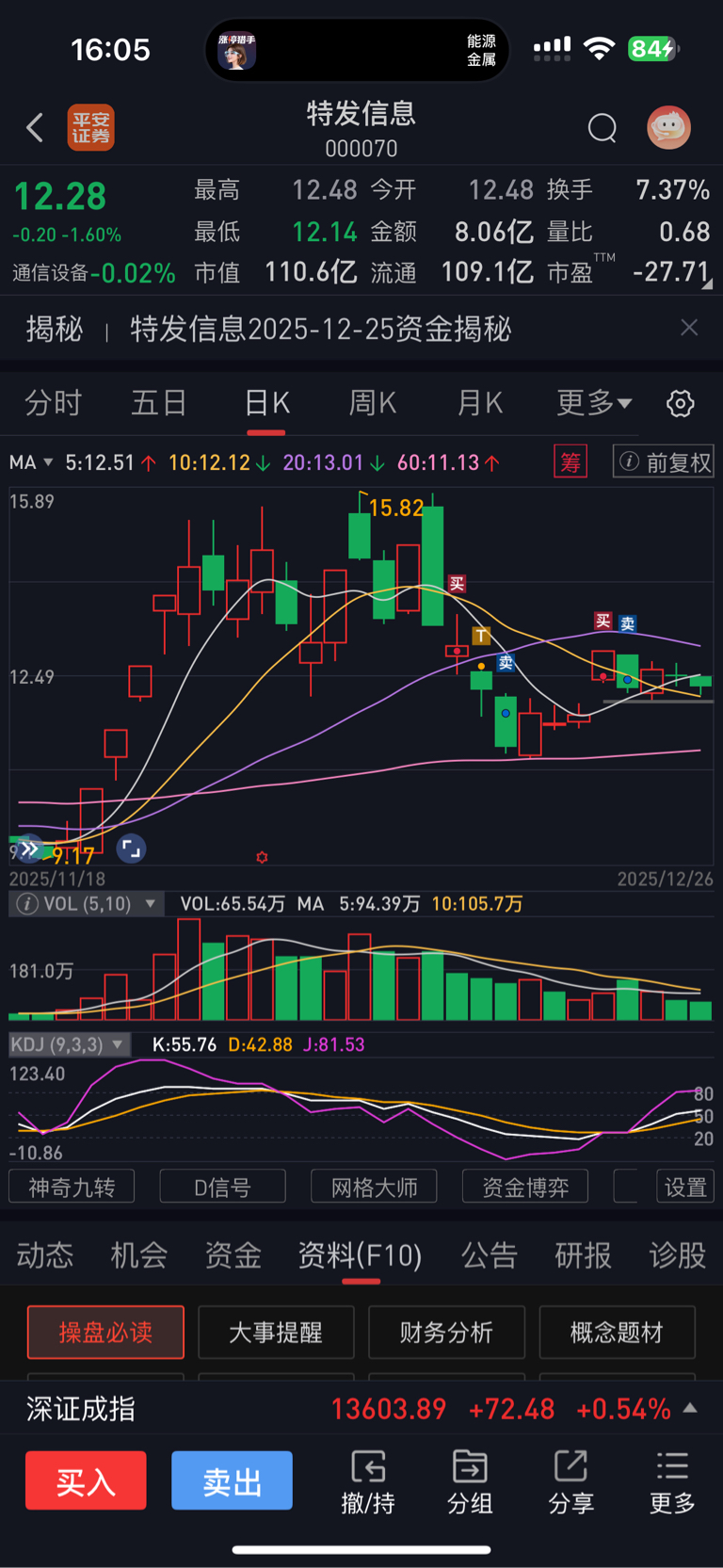Tap the 15.82 high price label
This screenshot has width=723, height=1568.
pos(395,509)
